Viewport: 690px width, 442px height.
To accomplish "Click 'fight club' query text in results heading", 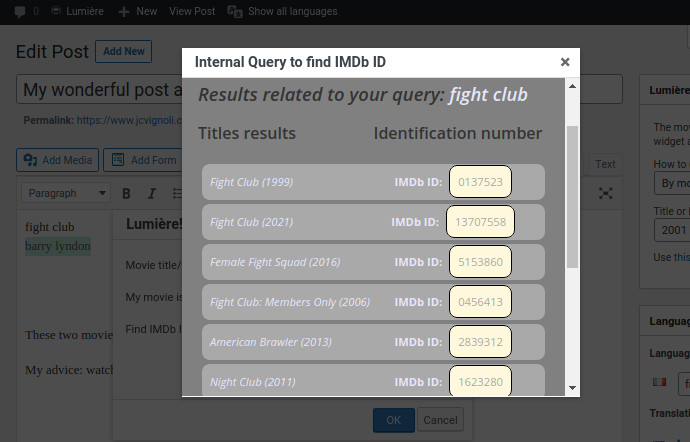I will coord(488,95).
